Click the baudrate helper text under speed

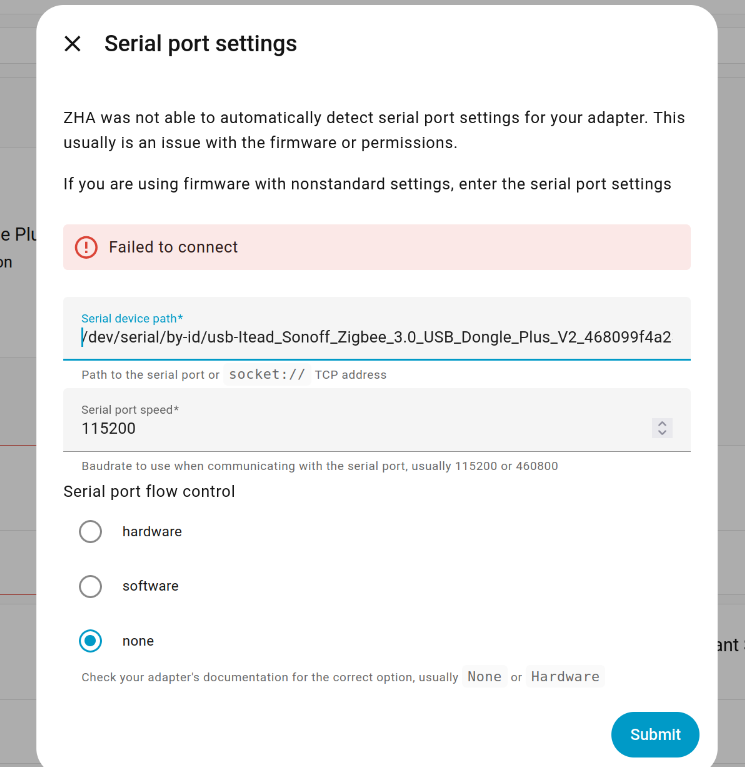[319, 466]
